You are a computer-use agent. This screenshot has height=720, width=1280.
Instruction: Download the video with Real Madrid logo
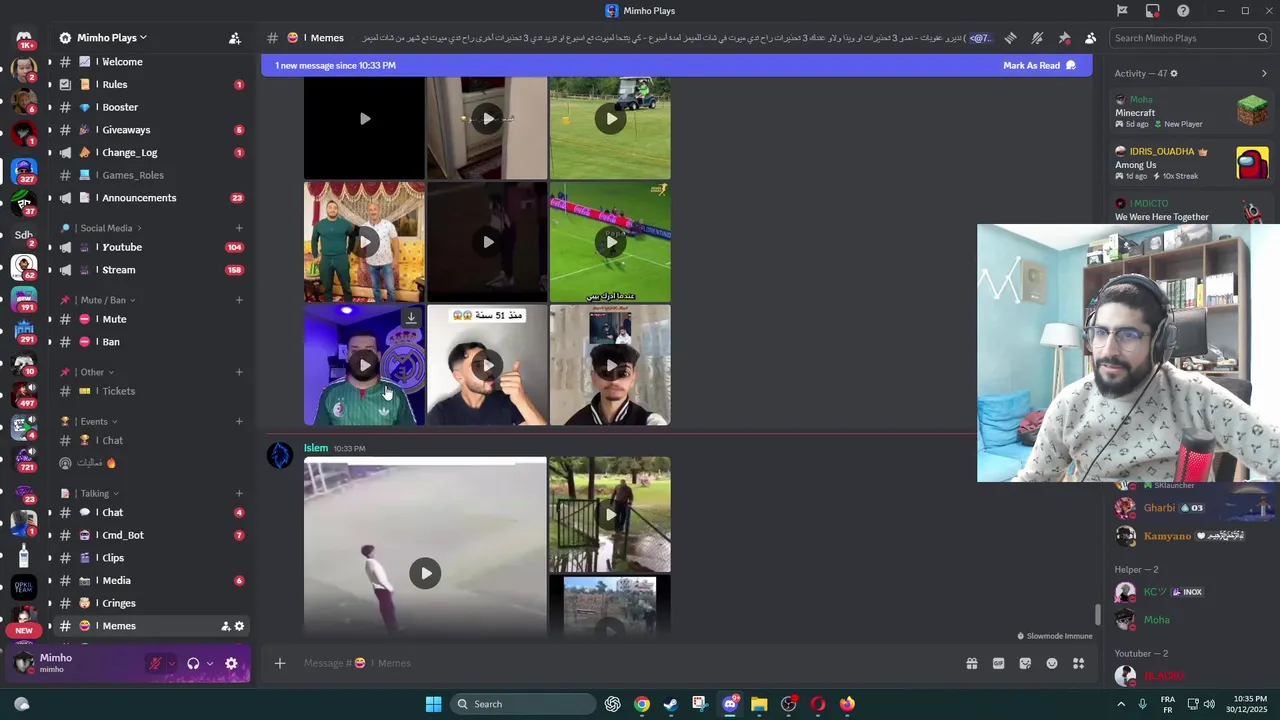coord(411,318)
